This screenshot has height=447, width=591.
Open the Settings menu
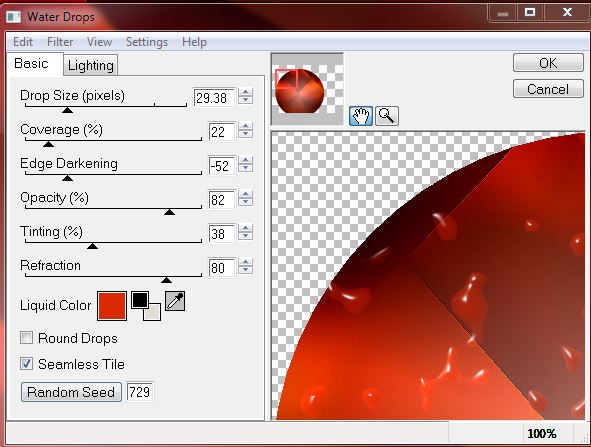point(147,42)
